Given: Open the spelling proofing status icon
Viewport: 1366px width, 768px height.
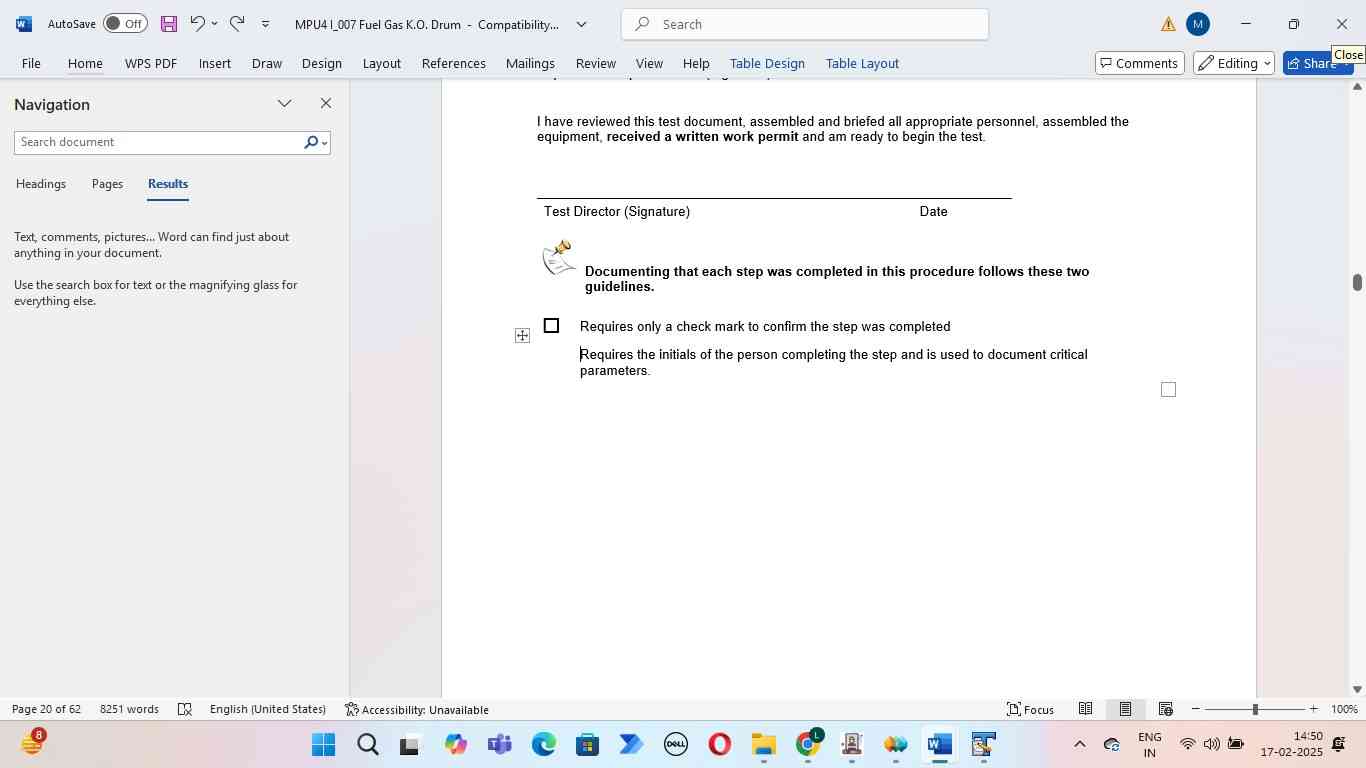Looking at the screenshot, I should coord(185,709).
